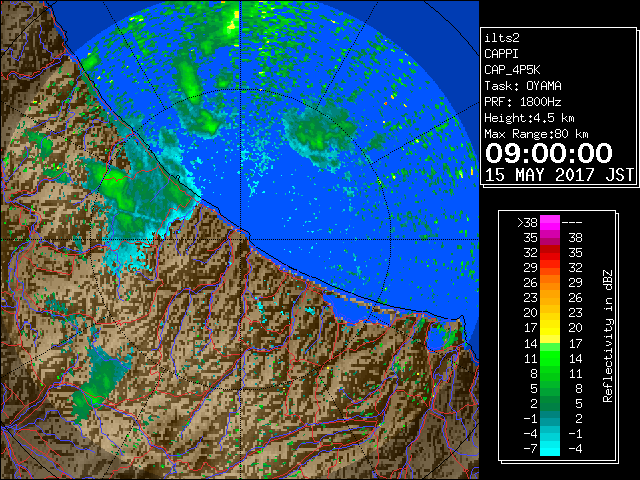Screen dimensions: 640x480
Task: Click the 'Max Range:80 km' line
Action: coord(536,134)
